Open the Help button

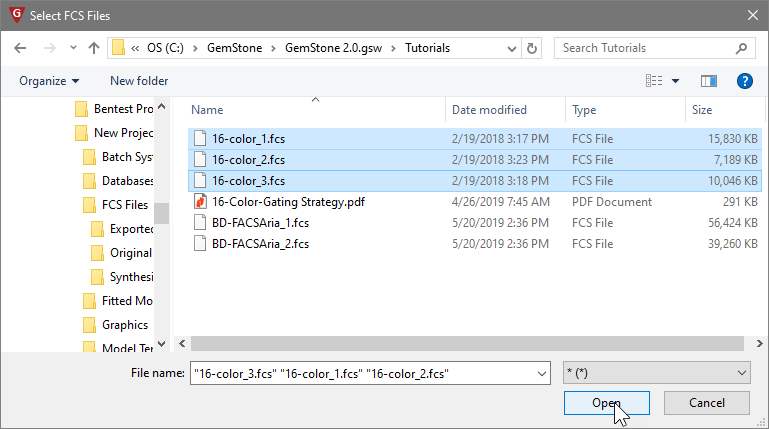point(744,81)
